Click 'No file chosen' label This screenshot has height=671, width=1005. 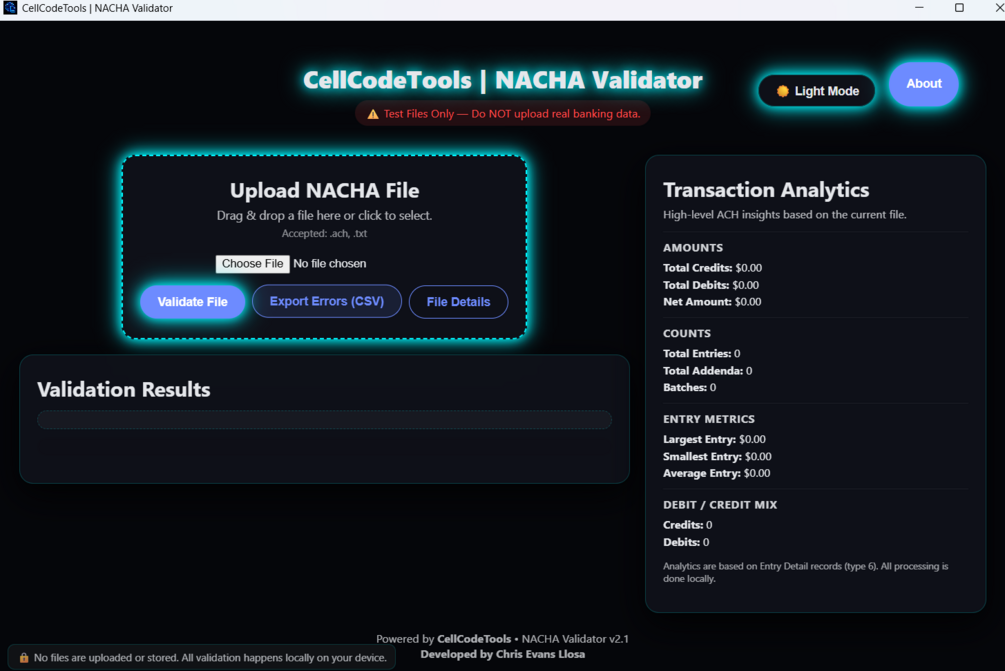[329, 263]
